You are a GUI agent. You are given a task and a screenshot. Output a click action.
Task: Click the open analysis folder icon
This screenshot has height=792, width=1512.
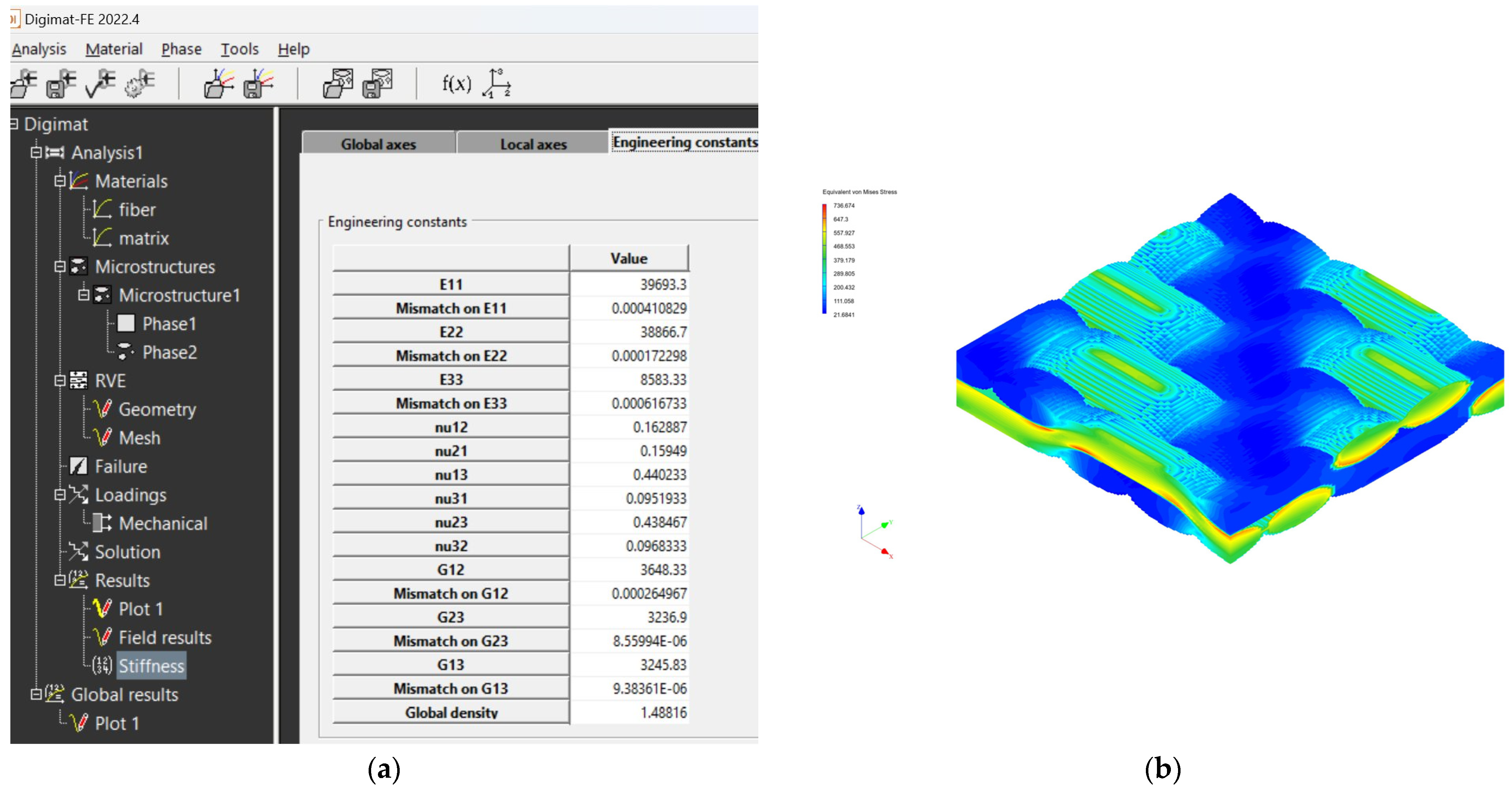[24, 84]
